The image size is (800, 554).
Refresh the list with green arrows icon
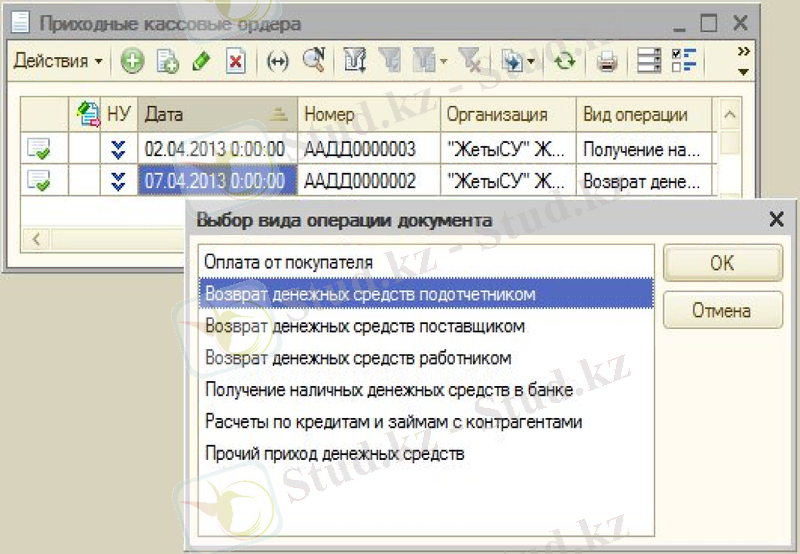565,62
